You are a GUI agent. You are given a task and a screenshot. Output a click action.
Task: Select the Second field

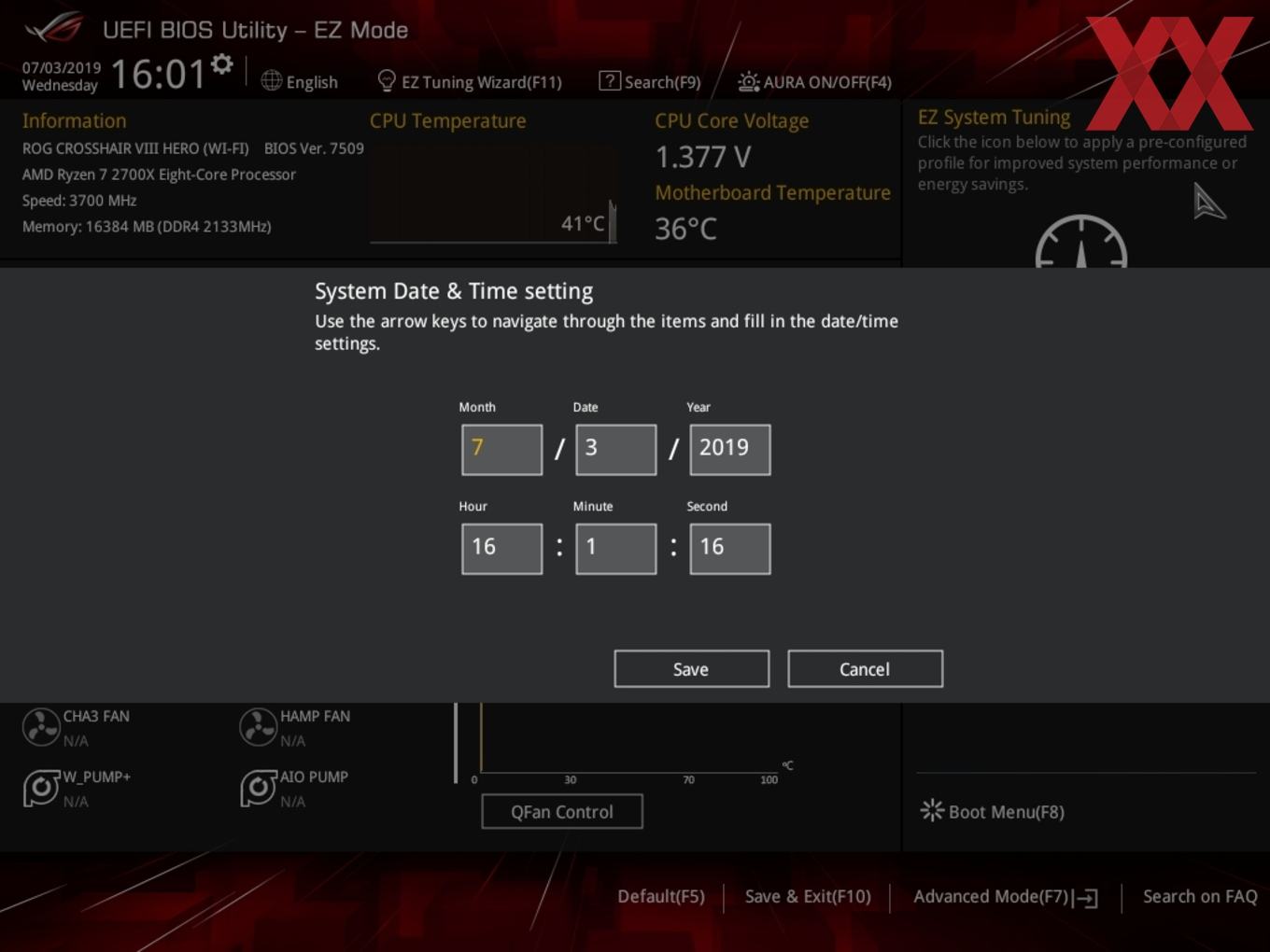[729, 549]
